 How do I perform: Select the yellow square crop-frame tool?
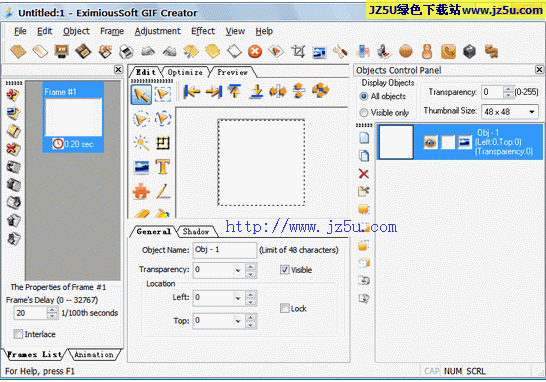(x=163, y=143)
